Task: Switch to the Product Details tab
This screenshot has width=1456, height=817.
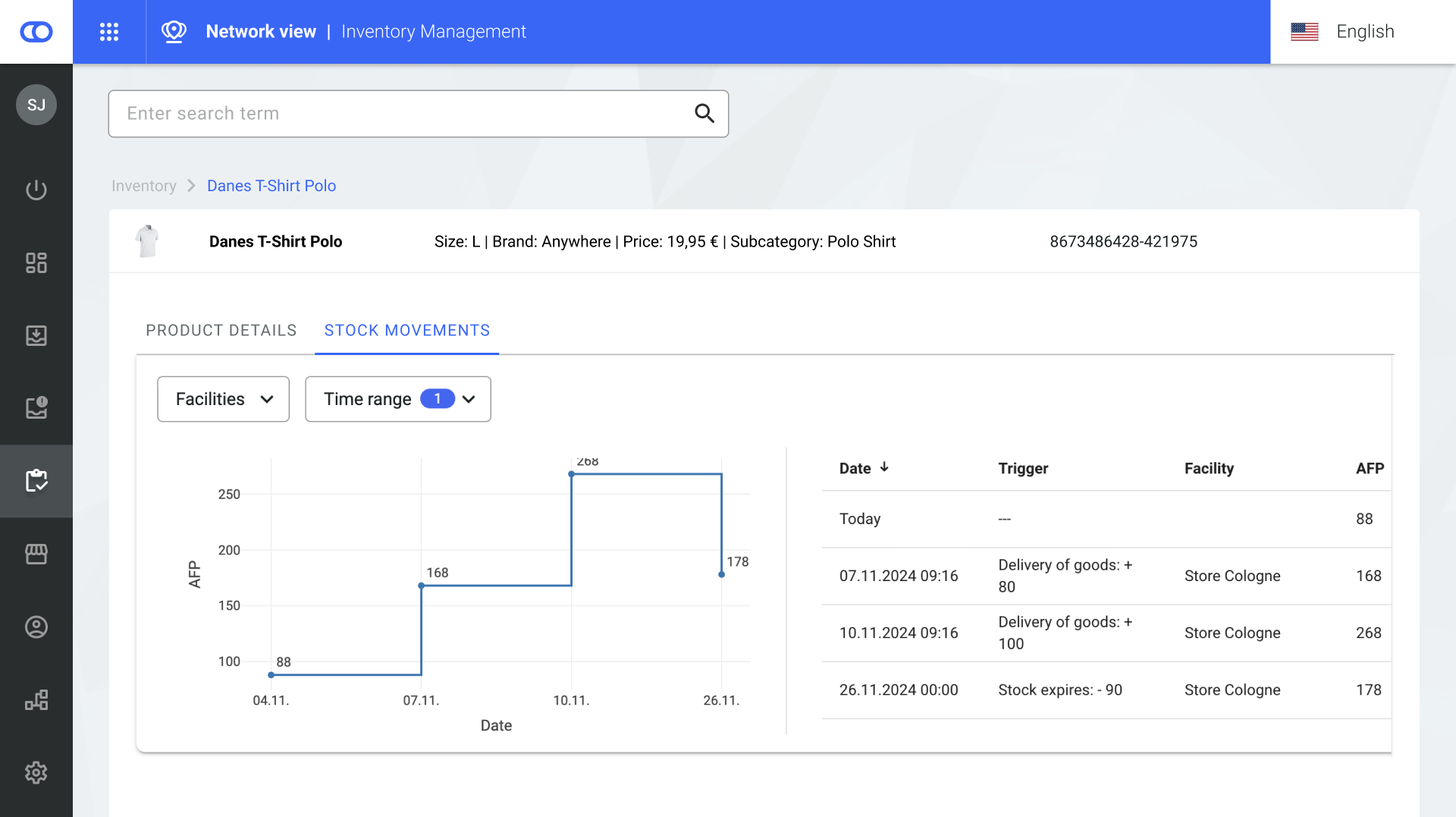Action: tap(221, 331)
